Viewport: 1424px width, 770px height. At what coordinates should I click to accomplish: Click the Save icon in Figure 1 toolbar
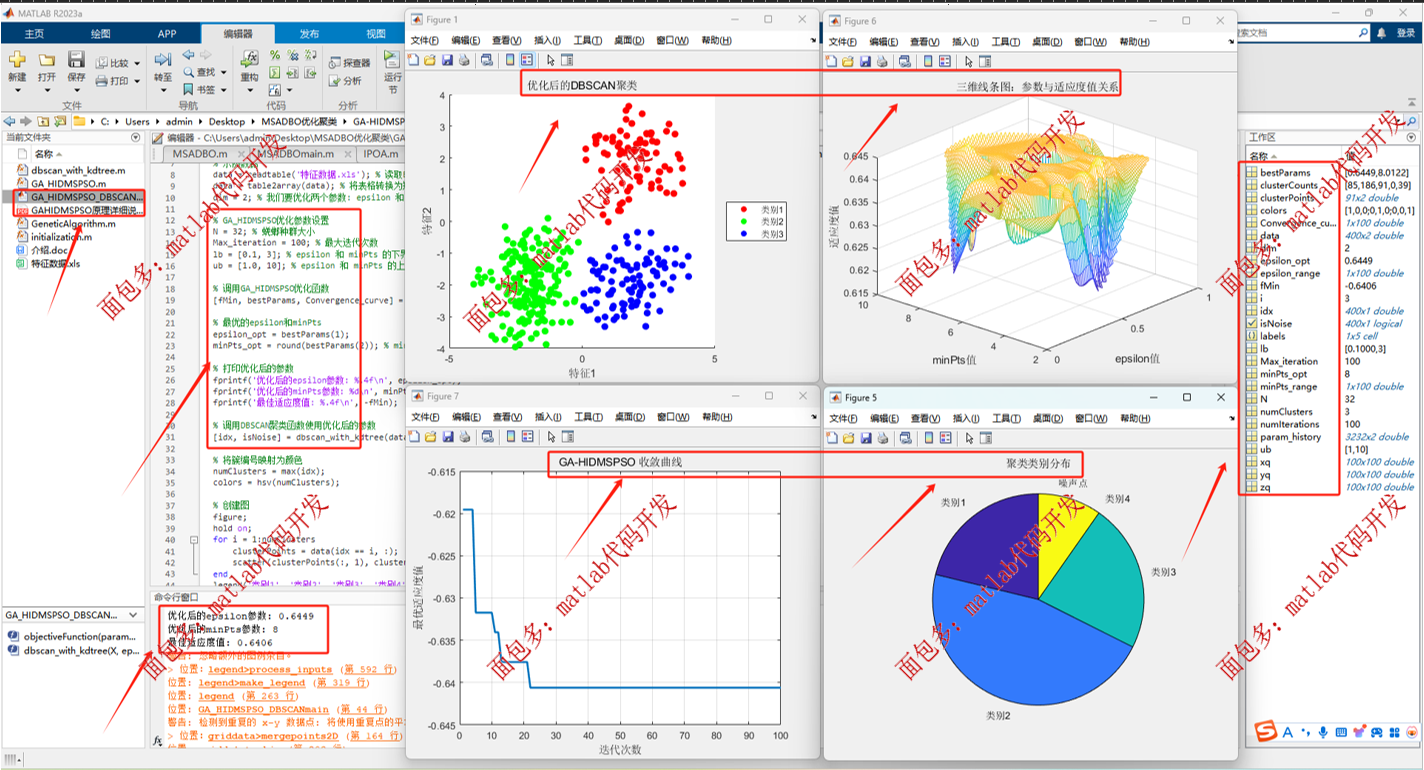(446, 60)
